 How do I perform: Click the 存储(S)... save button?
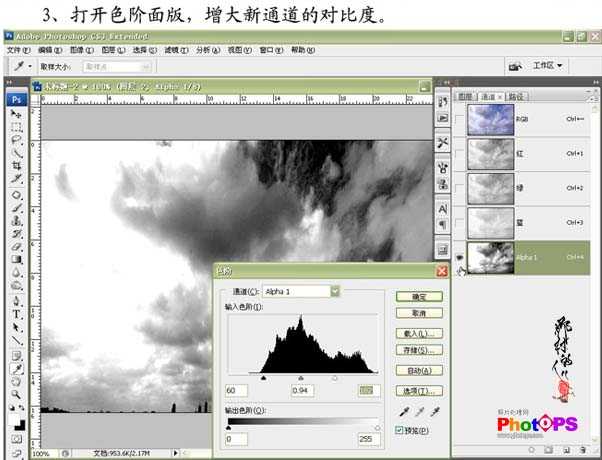[x=419, y=350]
